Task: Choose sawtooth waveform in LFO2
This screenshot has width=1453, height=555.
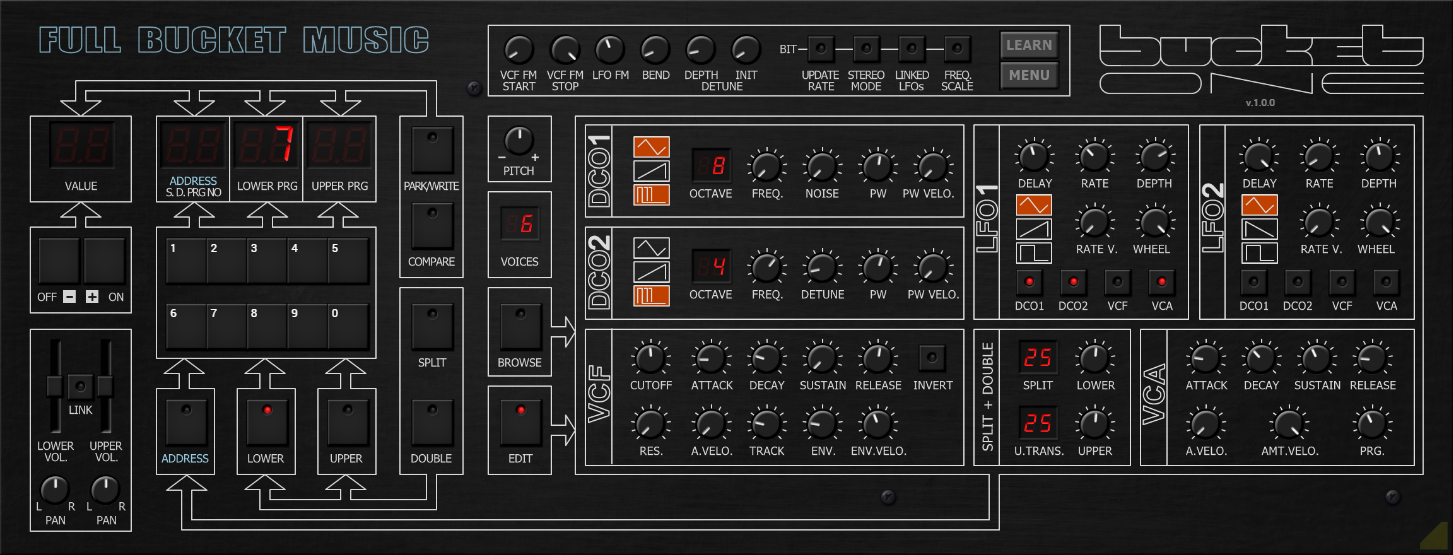Action: click(1258, 228)
